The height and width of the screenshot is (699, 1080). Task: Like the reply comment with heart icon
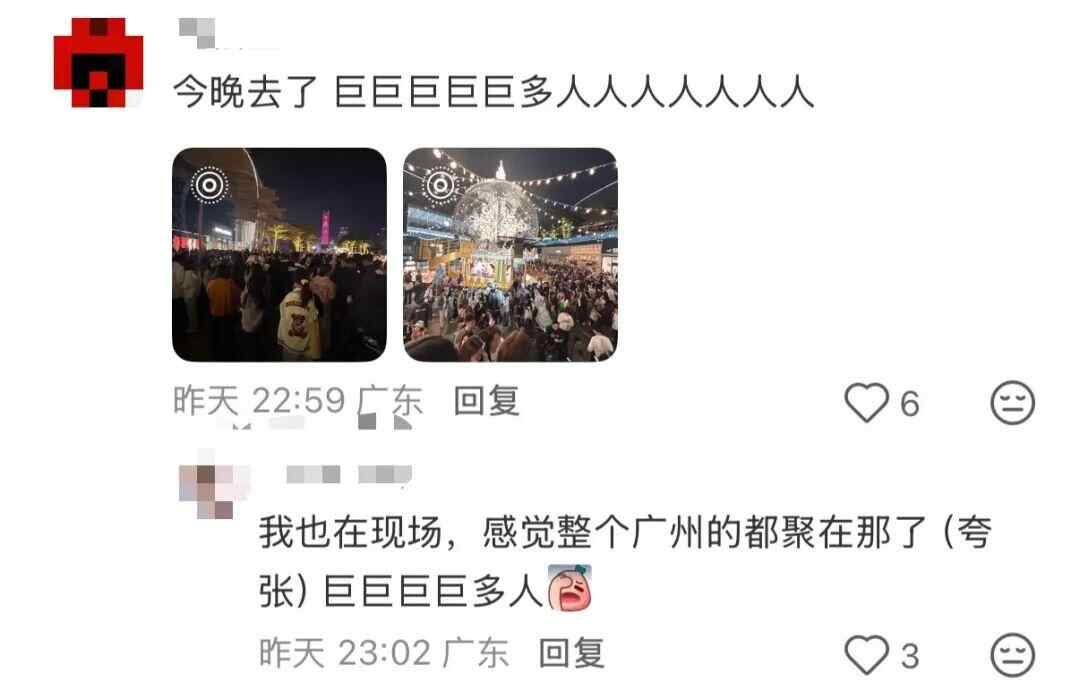point(866,655)
